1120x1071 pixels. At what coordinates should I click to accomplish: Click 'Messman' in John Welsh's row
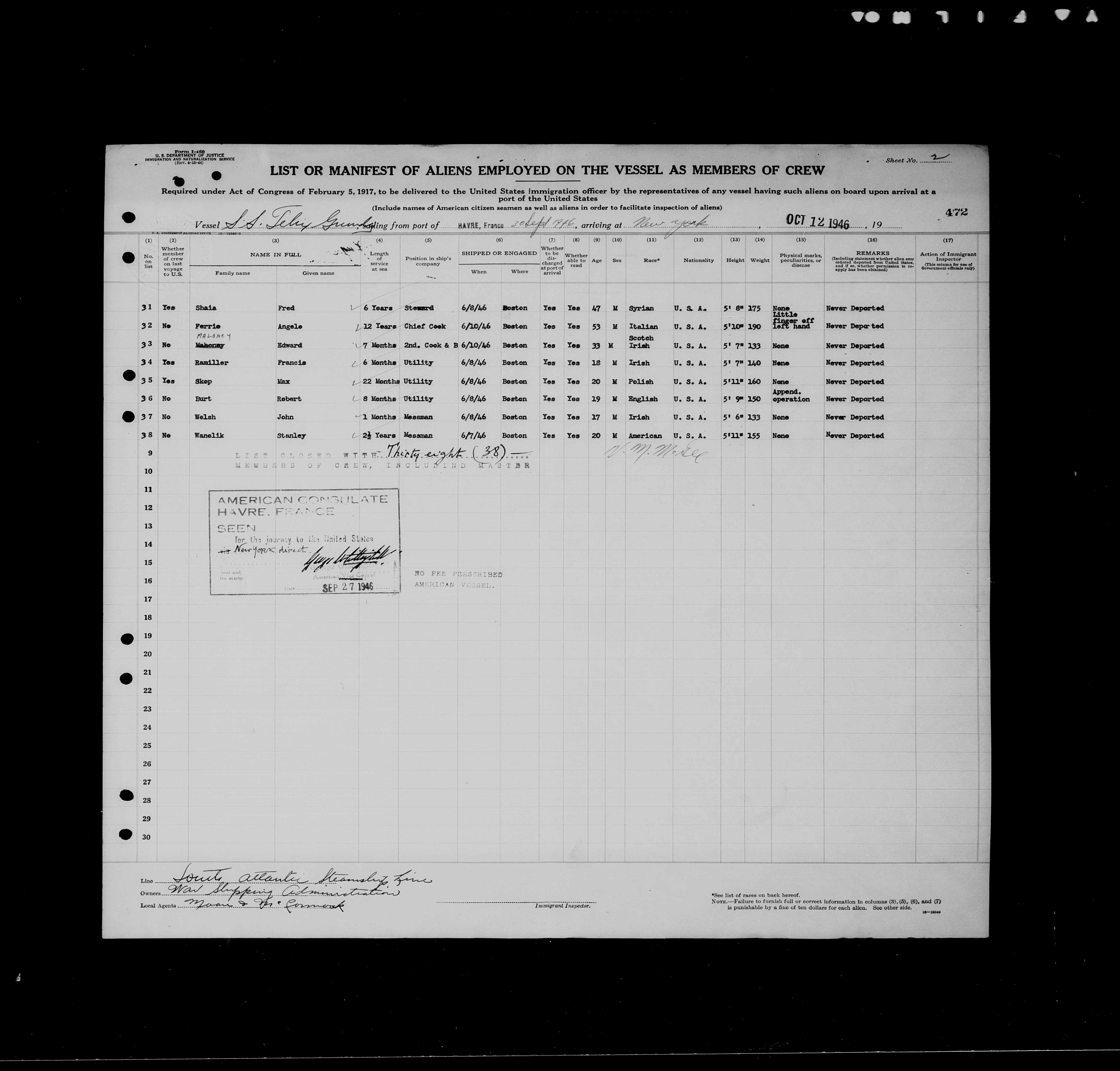[x=418, y=417]
